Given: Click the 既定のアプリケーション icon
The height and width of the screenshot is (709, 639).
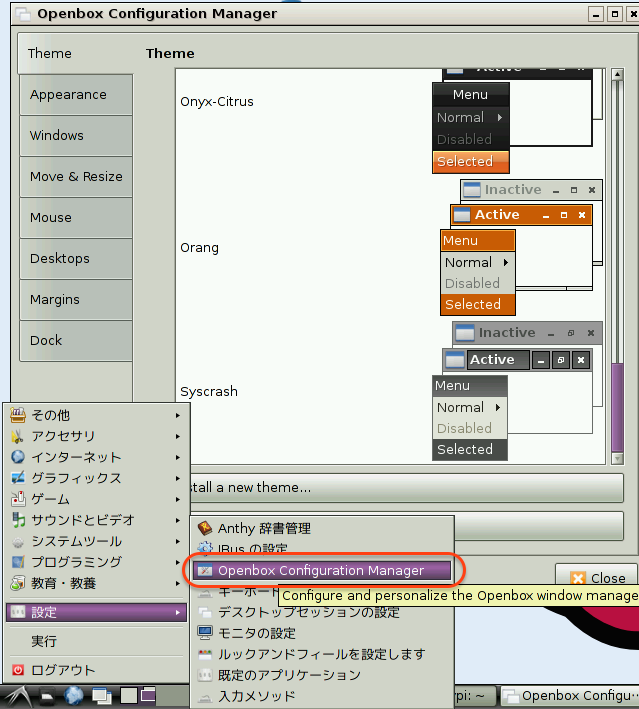Looking at the screenshot, I should point(205,675).
